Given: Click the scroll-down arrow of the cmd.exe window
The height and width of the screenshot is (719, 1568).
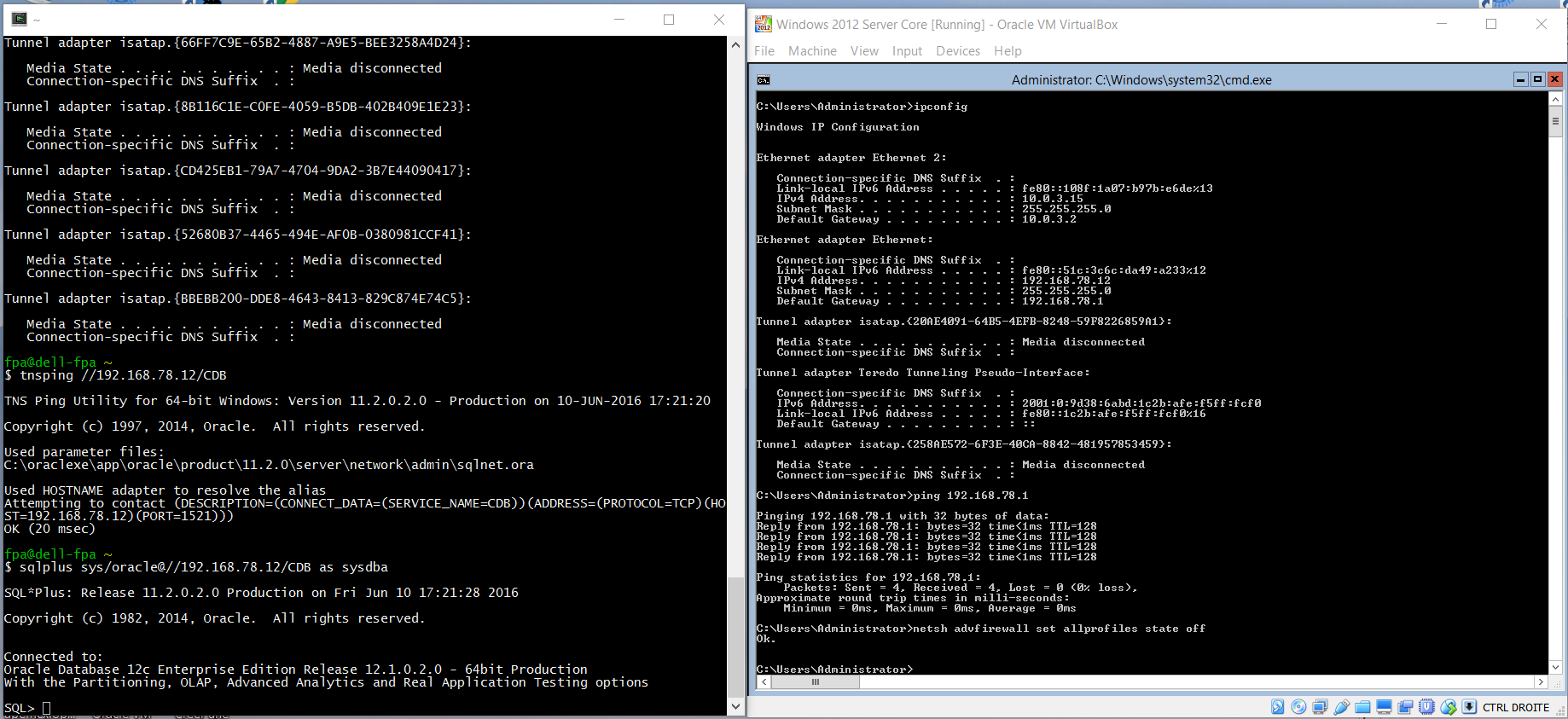Looking at the screenshot, I should [x=1555, y=668].
